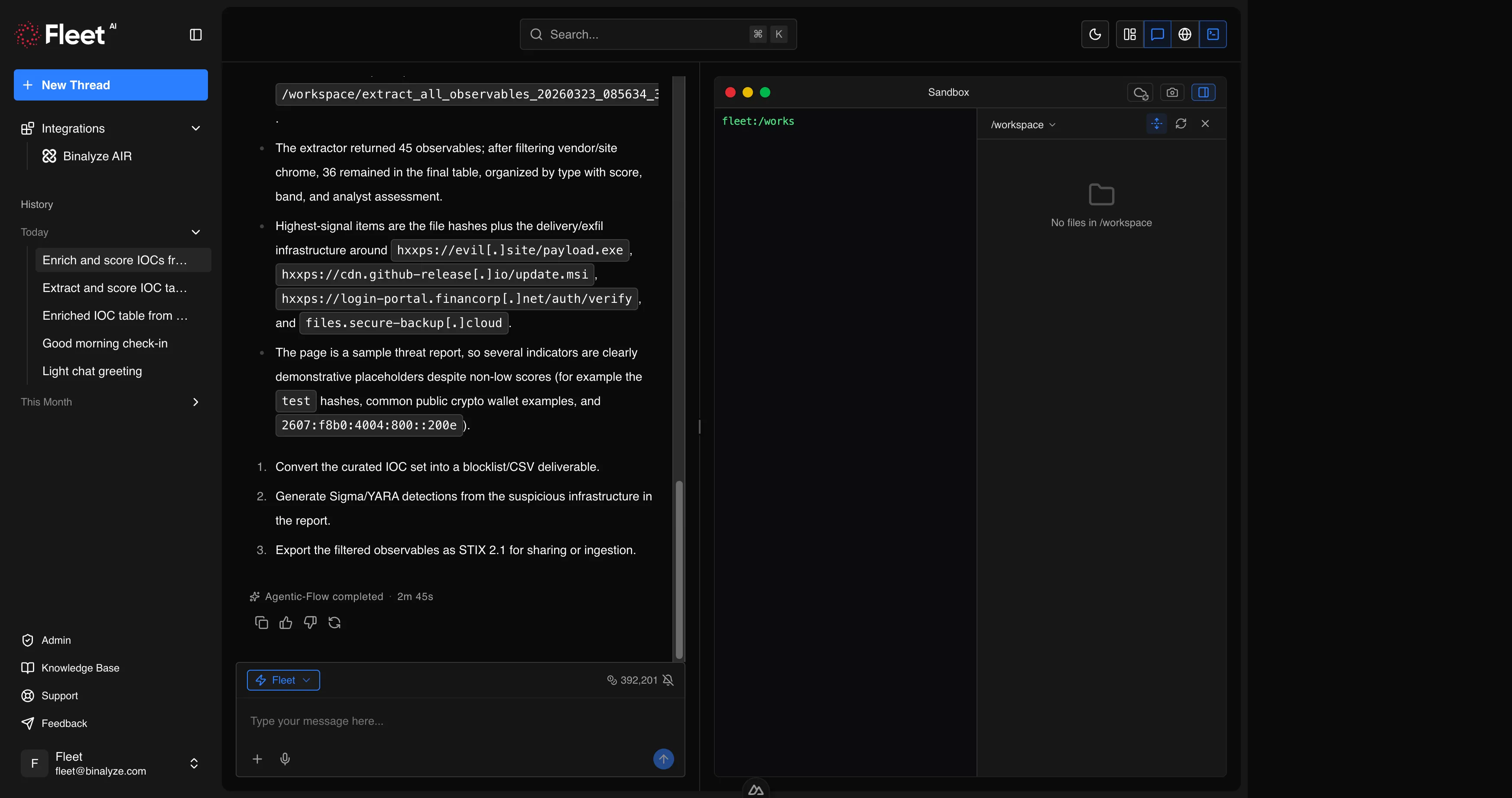Regenerate the assistant's last response
This screenshot has width=1512, height=798.
coord(334,622)
